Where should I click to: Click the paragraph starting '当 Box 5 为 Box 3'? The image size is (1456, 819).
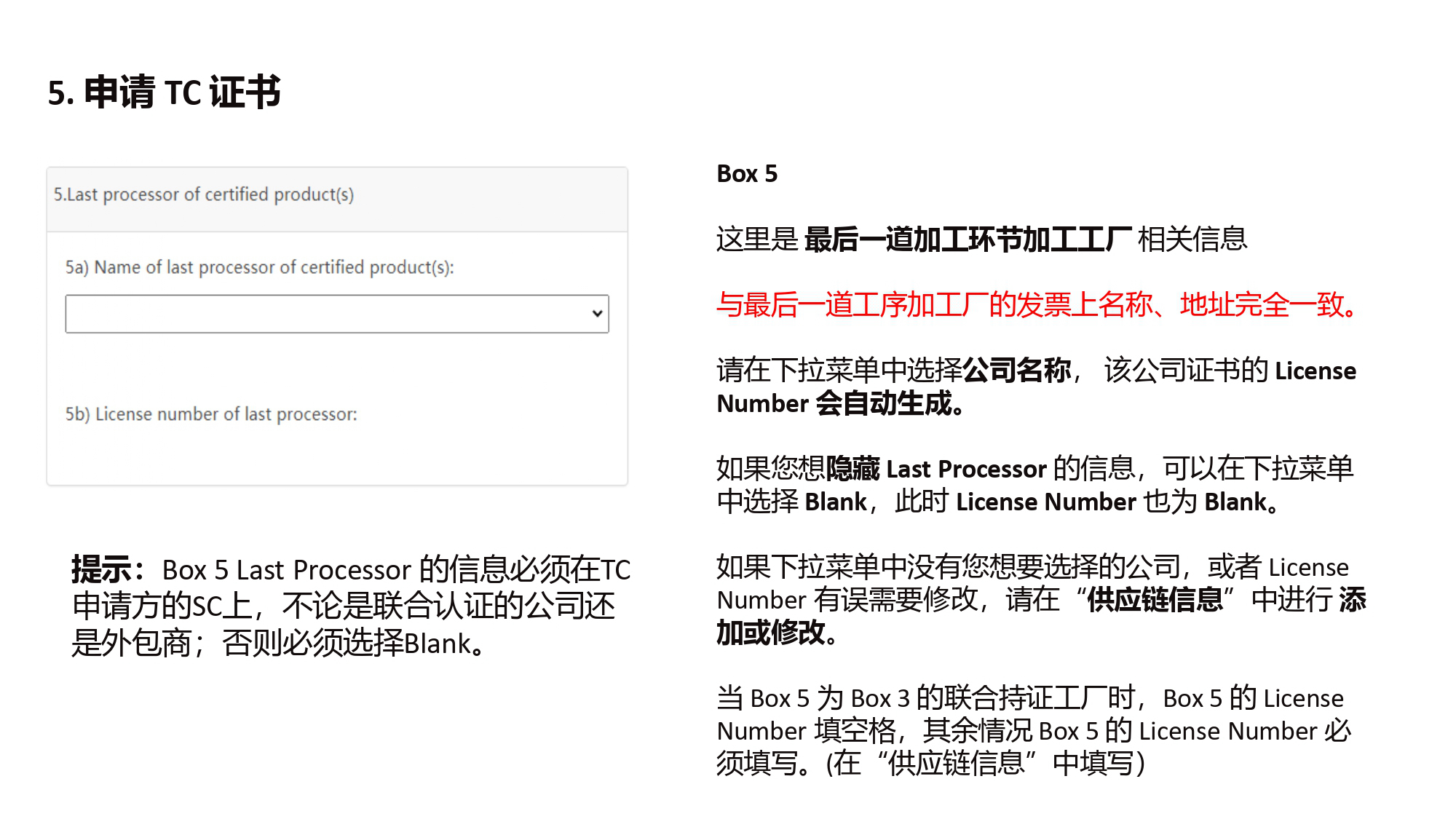click(1034, 731)
